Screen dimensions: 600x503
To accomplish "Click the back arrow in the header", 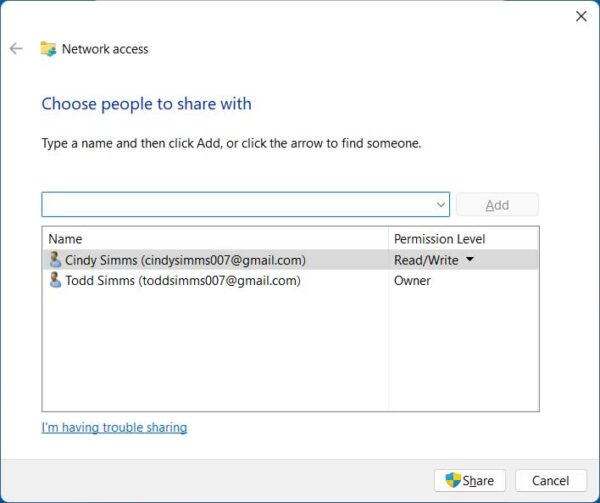I will [x=16, y=48].
